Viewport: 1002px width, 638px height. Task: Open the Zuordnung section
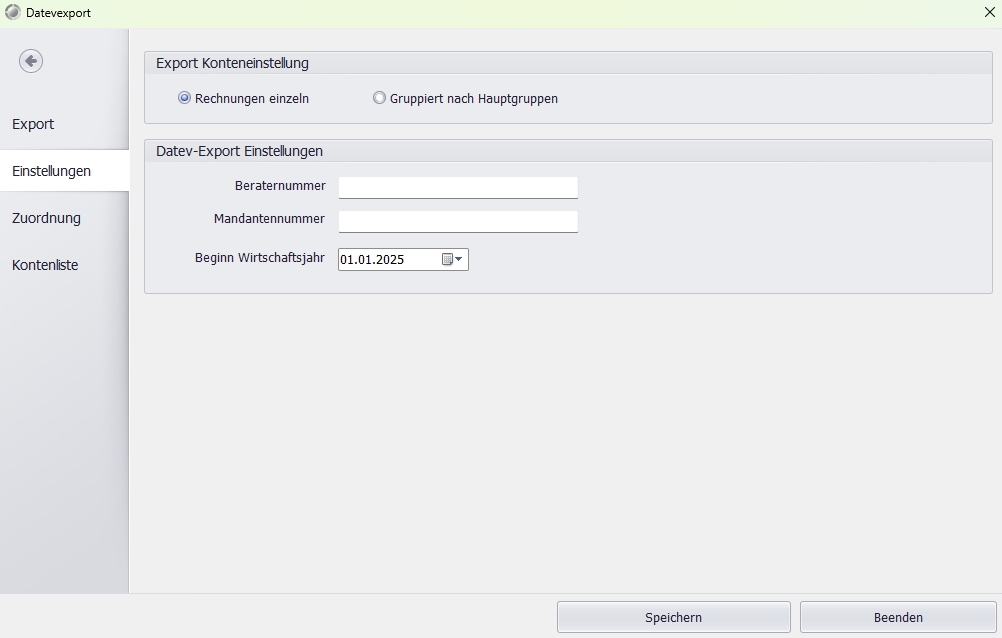tap(46, 218)
